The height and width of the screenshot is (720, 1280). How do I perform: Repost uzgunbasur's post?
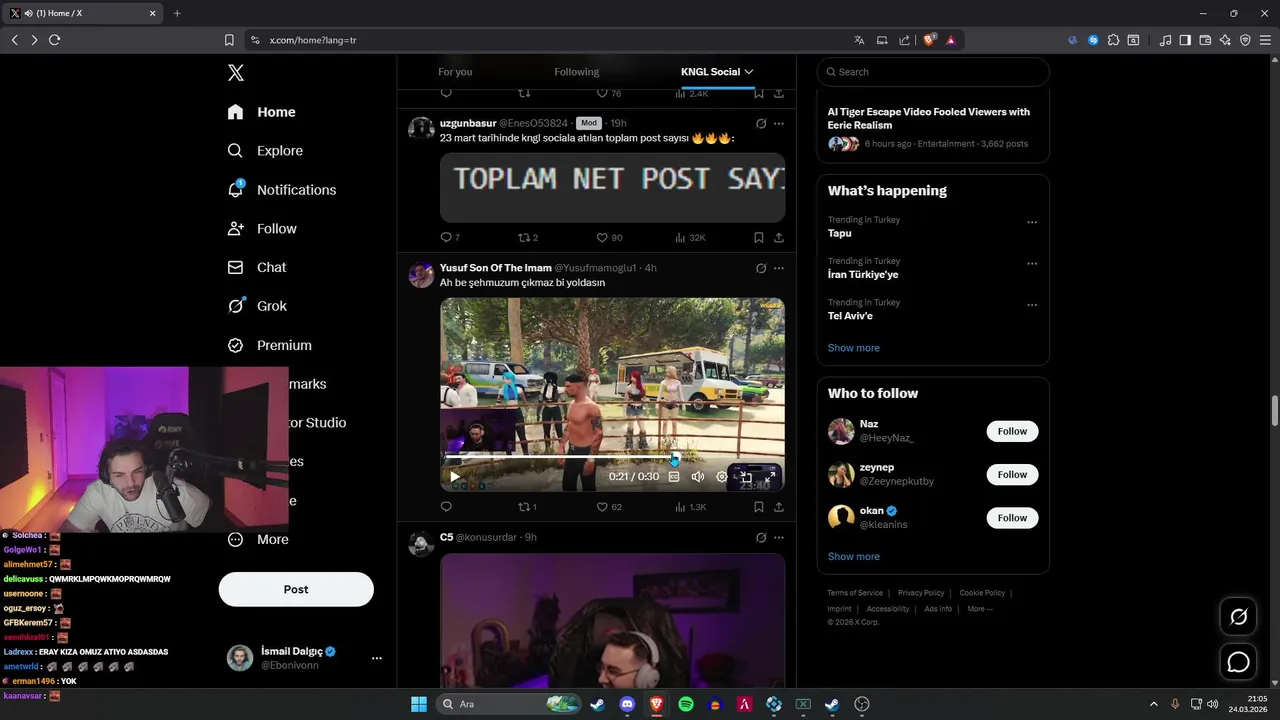pyautogui.click(x=524, y=238)
